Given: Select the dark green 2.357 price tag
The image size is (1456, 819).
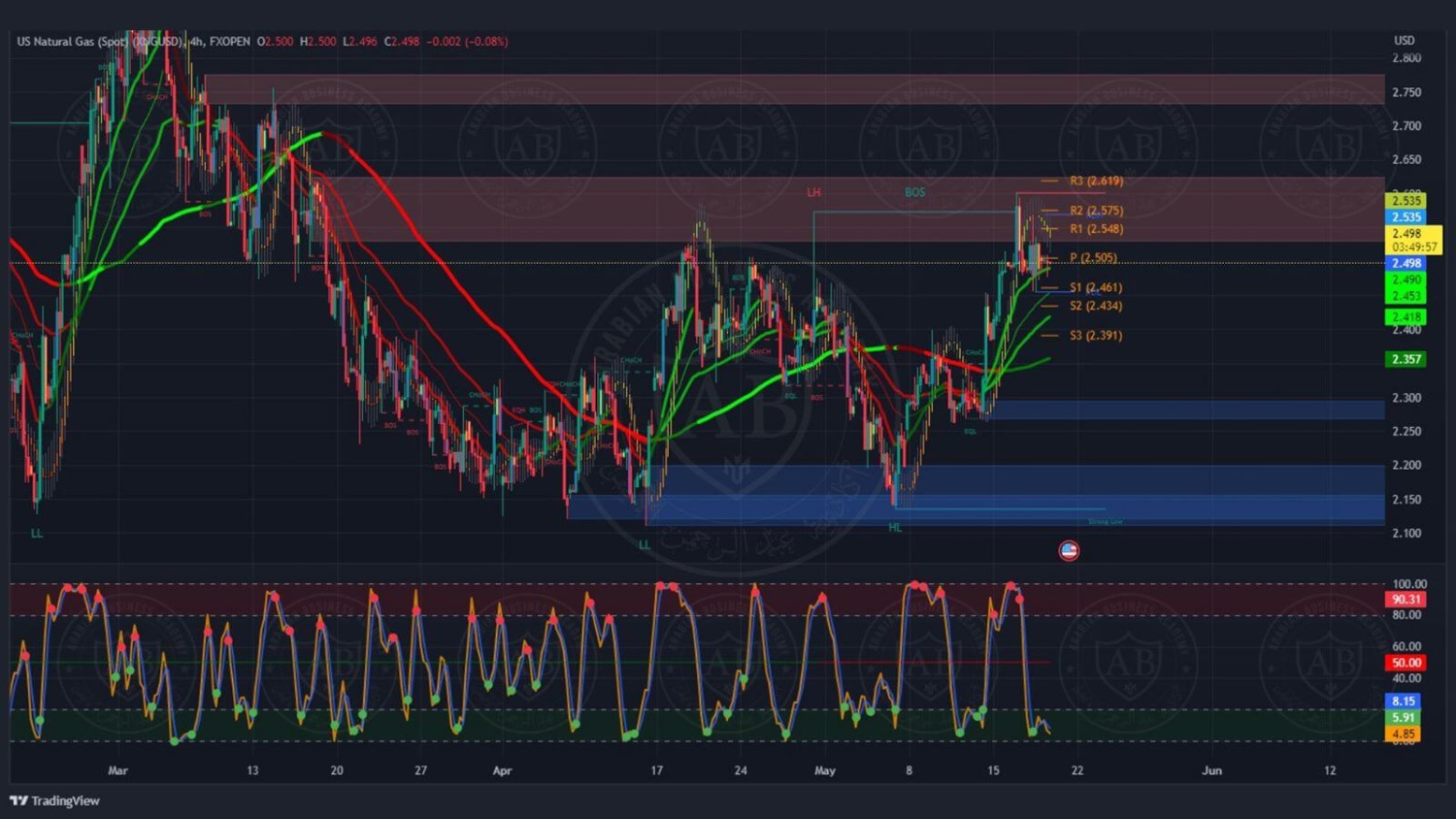Looking at the screenshot, I should [1405, 359].
